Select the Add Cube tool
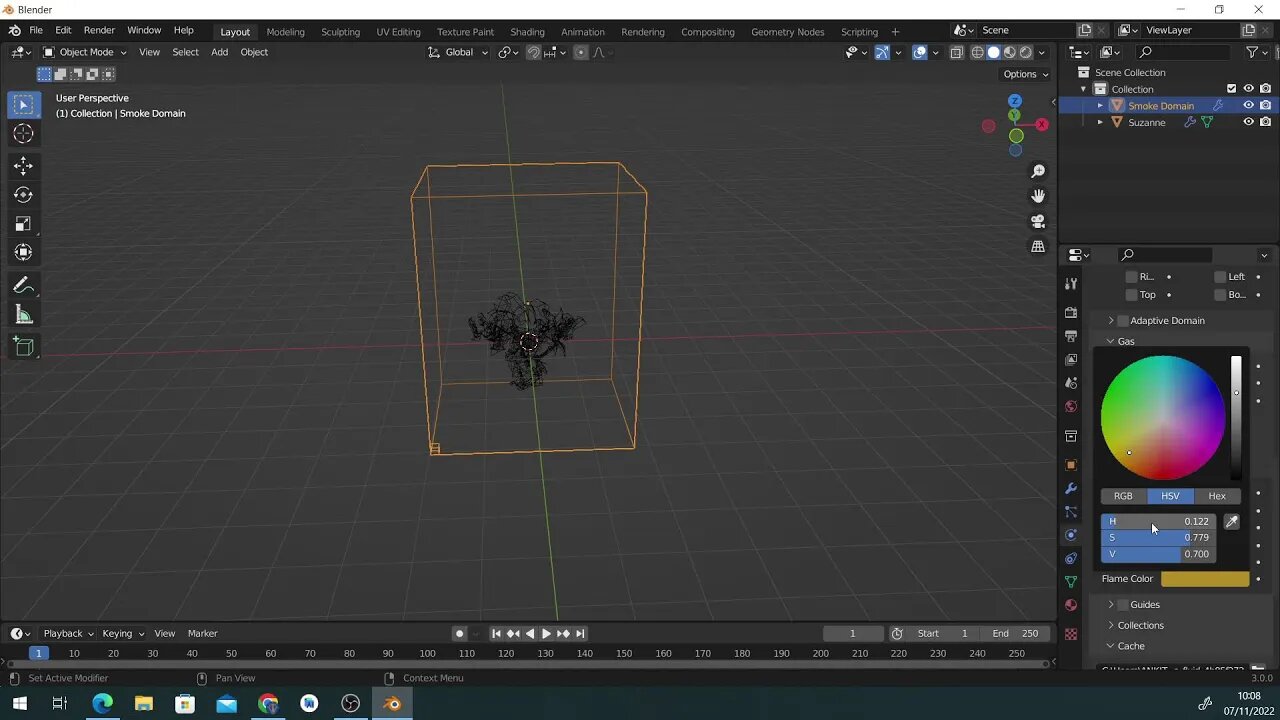Image resolution: width=1280 pixels, height=720 pixels. tap(24, 347)
